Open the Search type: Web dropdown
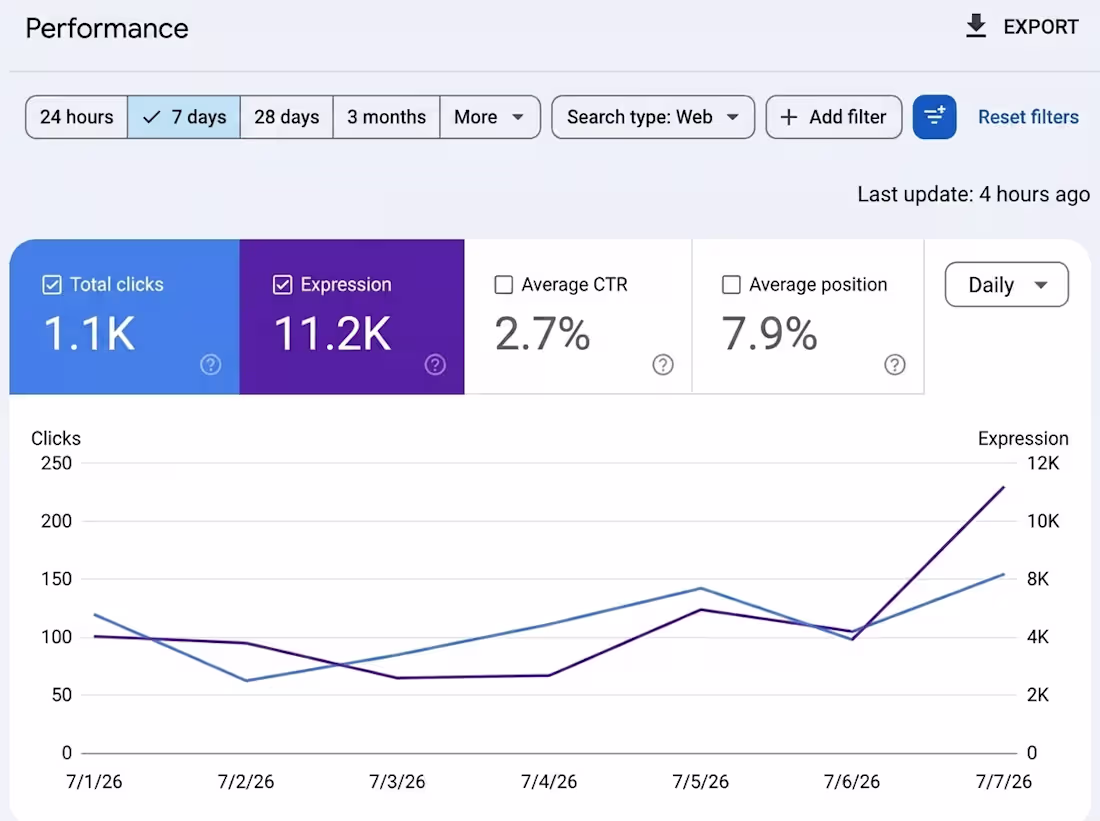1100x821 pixels. coord(653,116)
